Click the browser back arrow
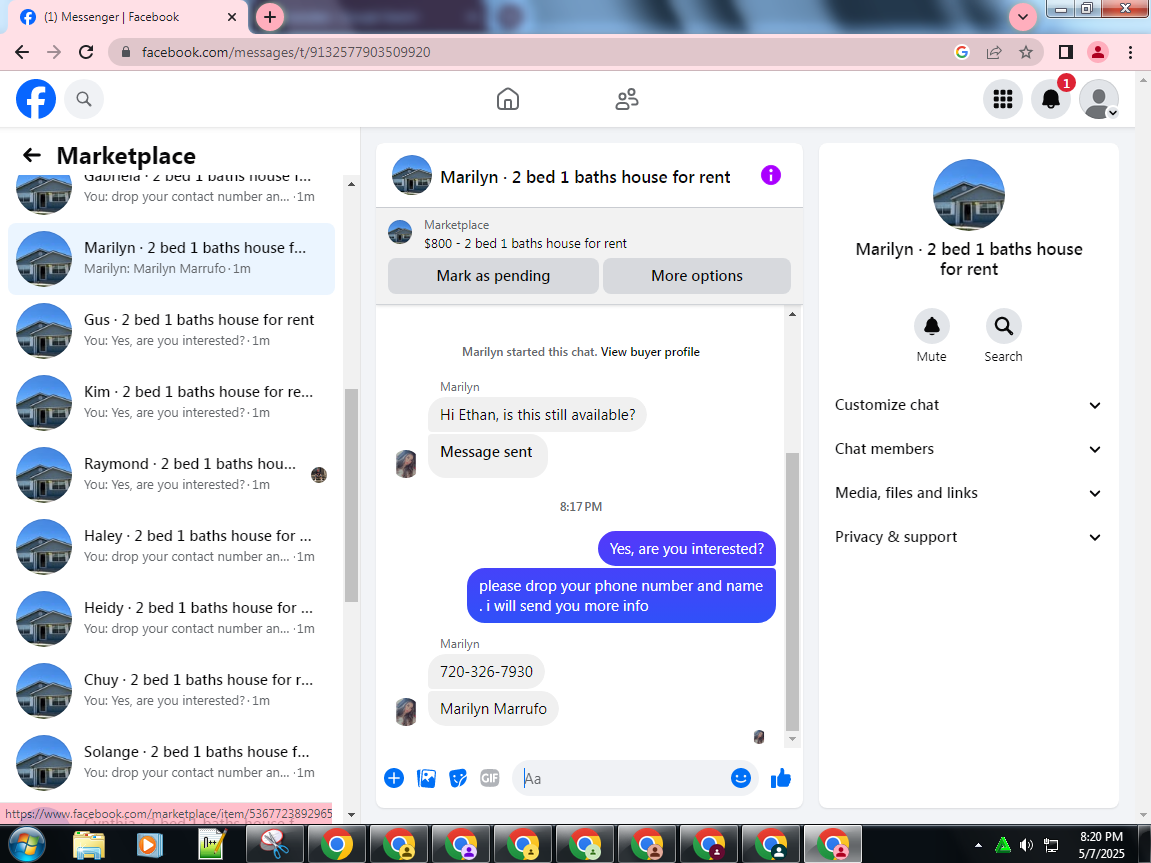The width and height of the screenshot is (1151, 863). click(22, 52)
